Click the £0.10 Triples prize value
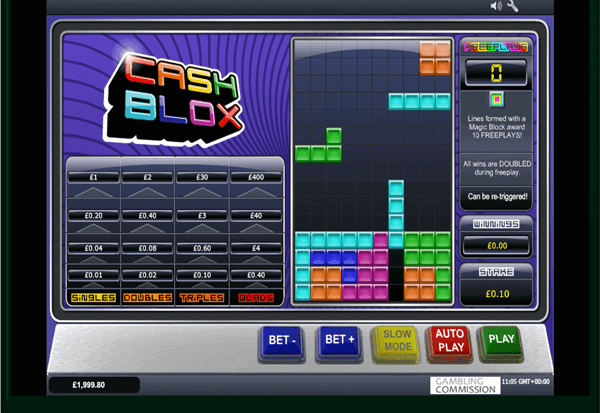The width and height of the screenshot is (600, 413). pyautogui.click(x=202, y=275)
